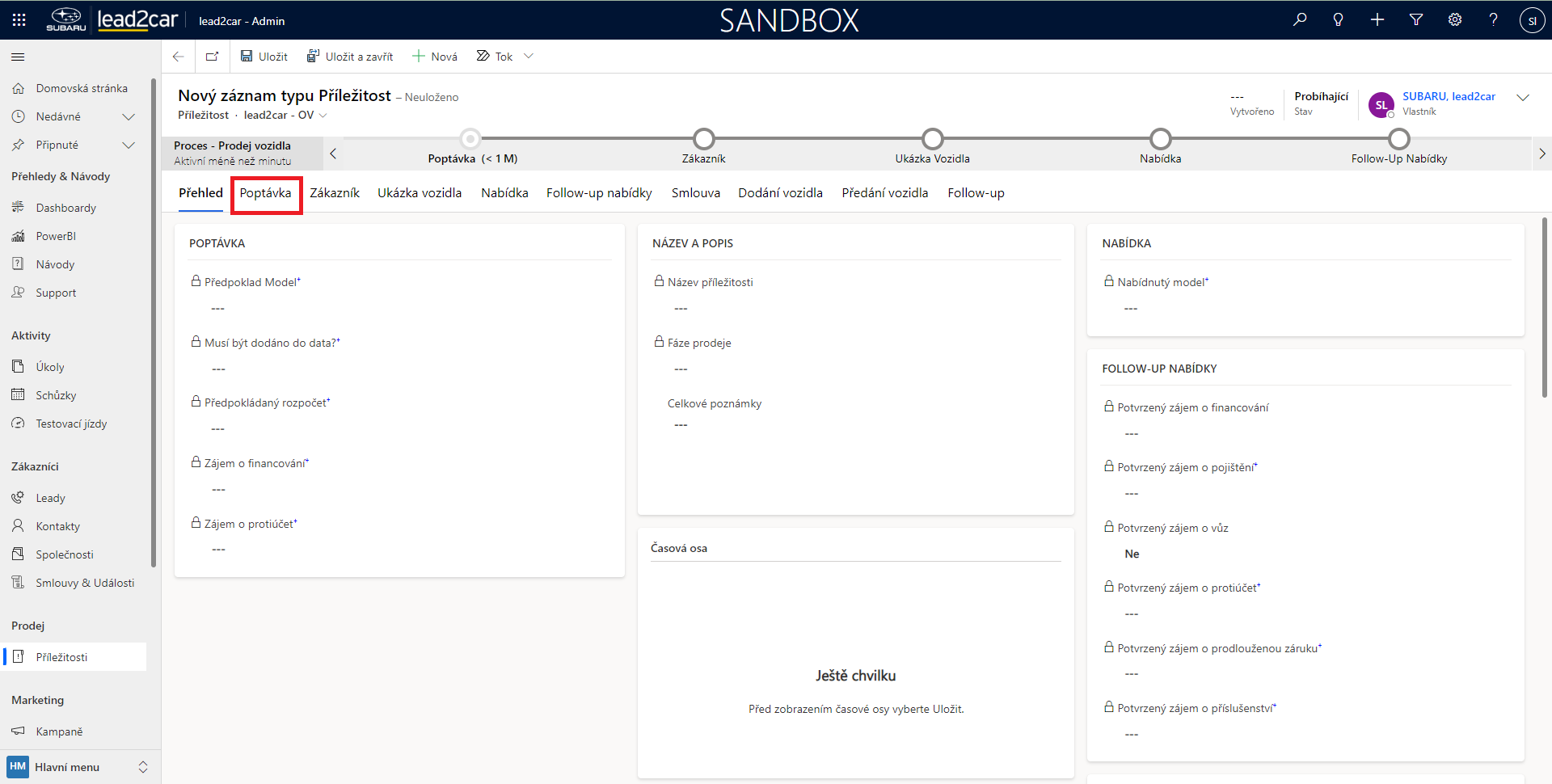The height and width of the screenshot is (784, 1552).
Task: Open the Tok dropdown arrow
Action: coord(529,57)
